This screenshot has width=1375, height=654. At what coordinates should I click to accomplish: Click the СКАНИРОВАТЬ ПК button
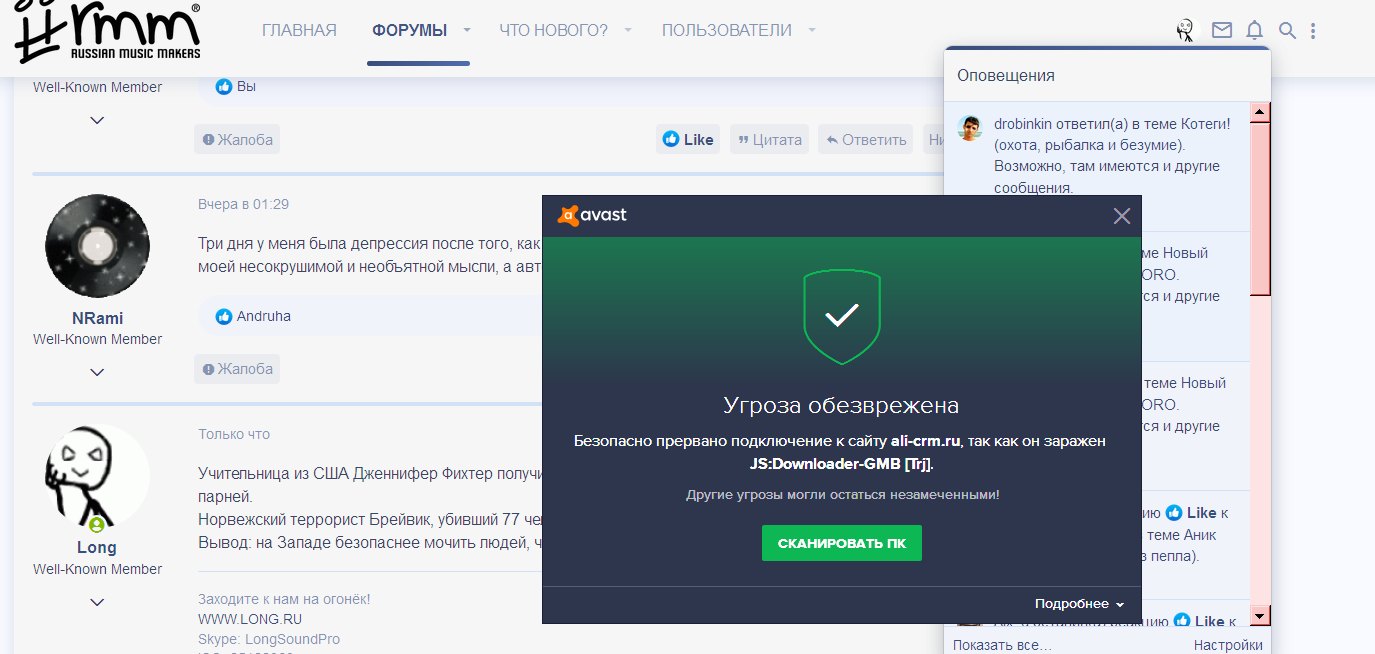pyautogui.click(x=841, y=543)
